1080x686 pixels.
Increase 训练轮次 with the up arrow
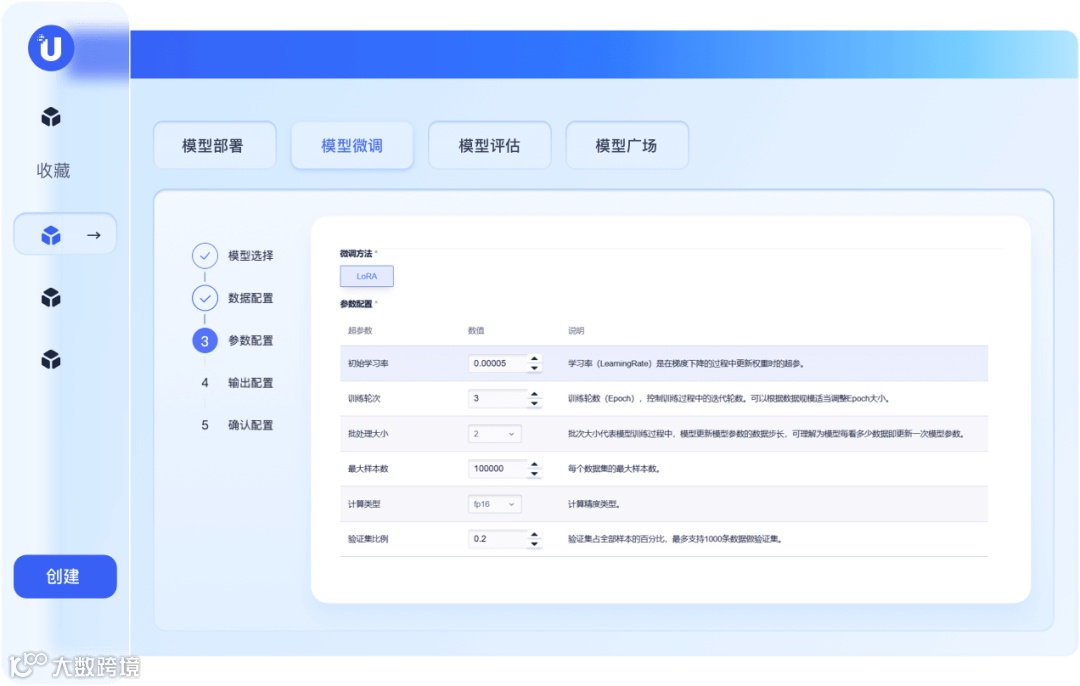point(534,393)
